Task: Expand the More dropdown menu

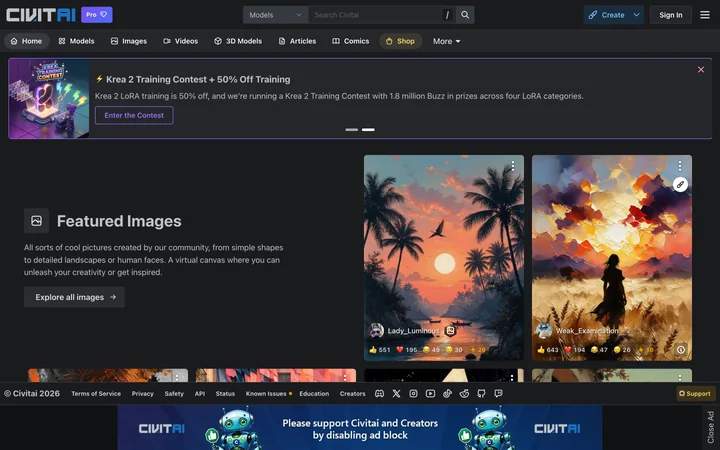Action: [x=446, y=41]
